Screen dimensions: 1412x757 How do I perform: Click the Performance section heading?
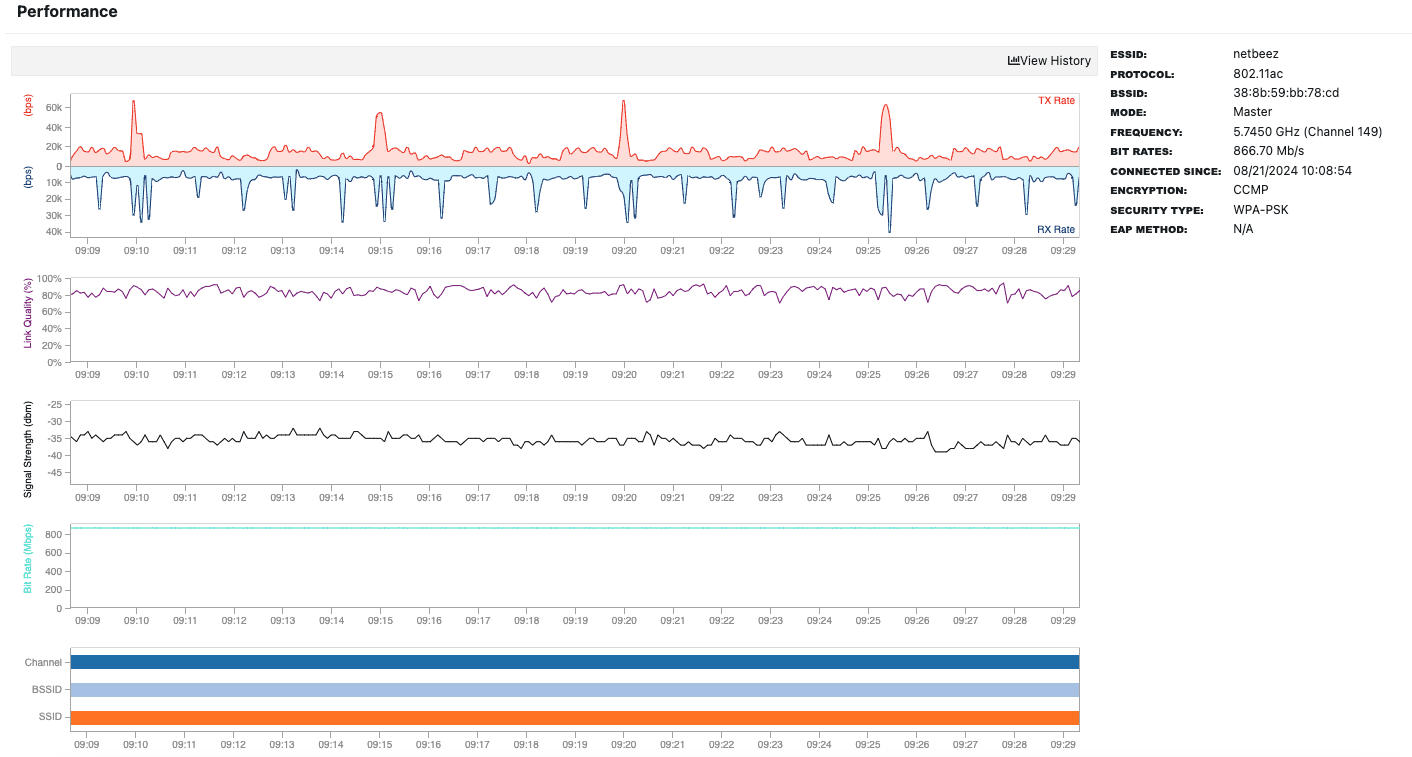(x=67, y=12)
